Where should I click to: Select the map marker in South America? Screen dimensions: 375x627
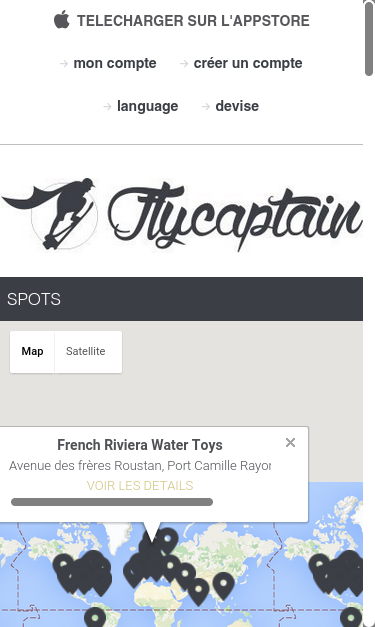tap(95, 618)
